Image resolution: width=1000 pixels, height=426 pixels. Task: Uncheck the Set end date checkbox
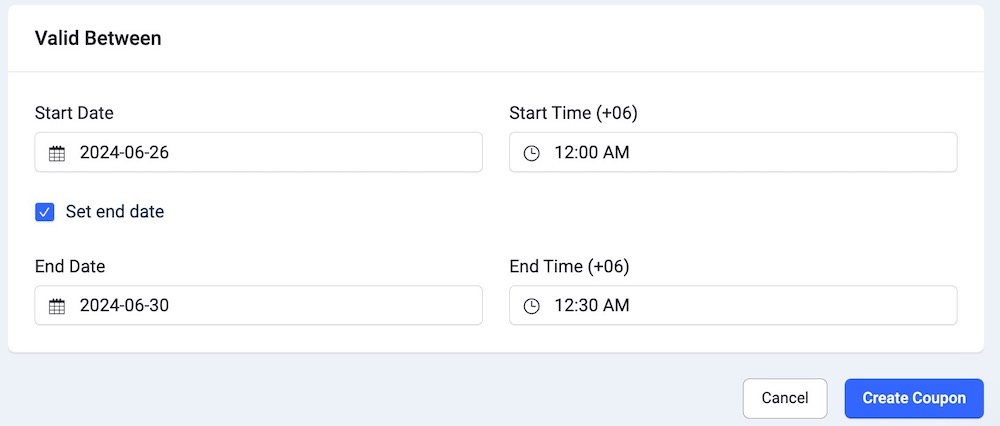[x=44, y=212]
